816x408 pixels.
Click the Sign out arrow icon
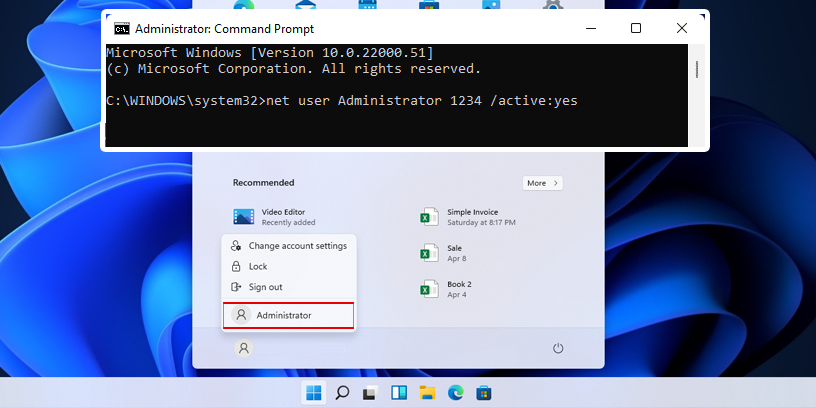[x=236, y=287]
